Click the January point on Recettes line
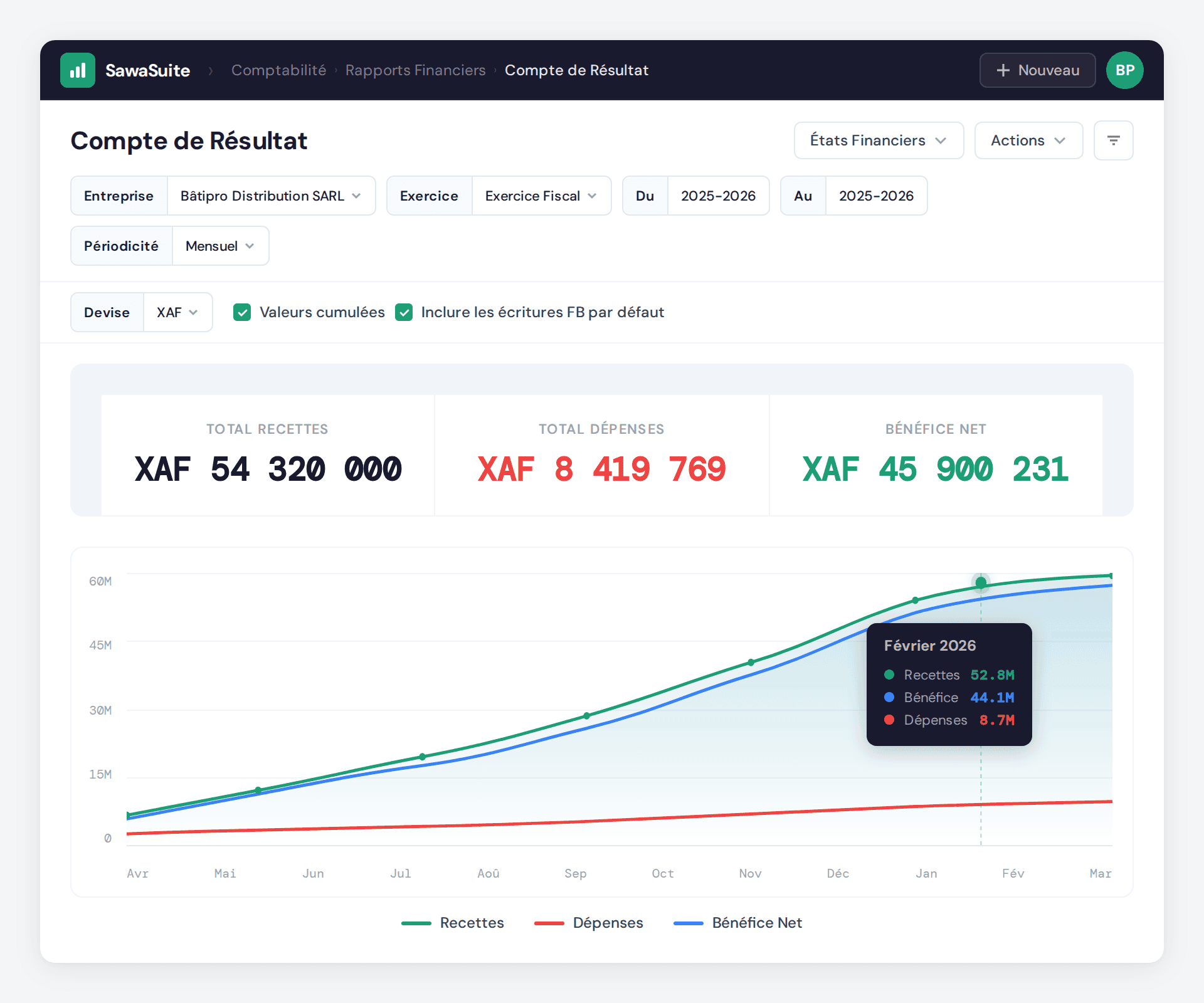The height and width of the screenshot is (1003, 1204). 916,601
